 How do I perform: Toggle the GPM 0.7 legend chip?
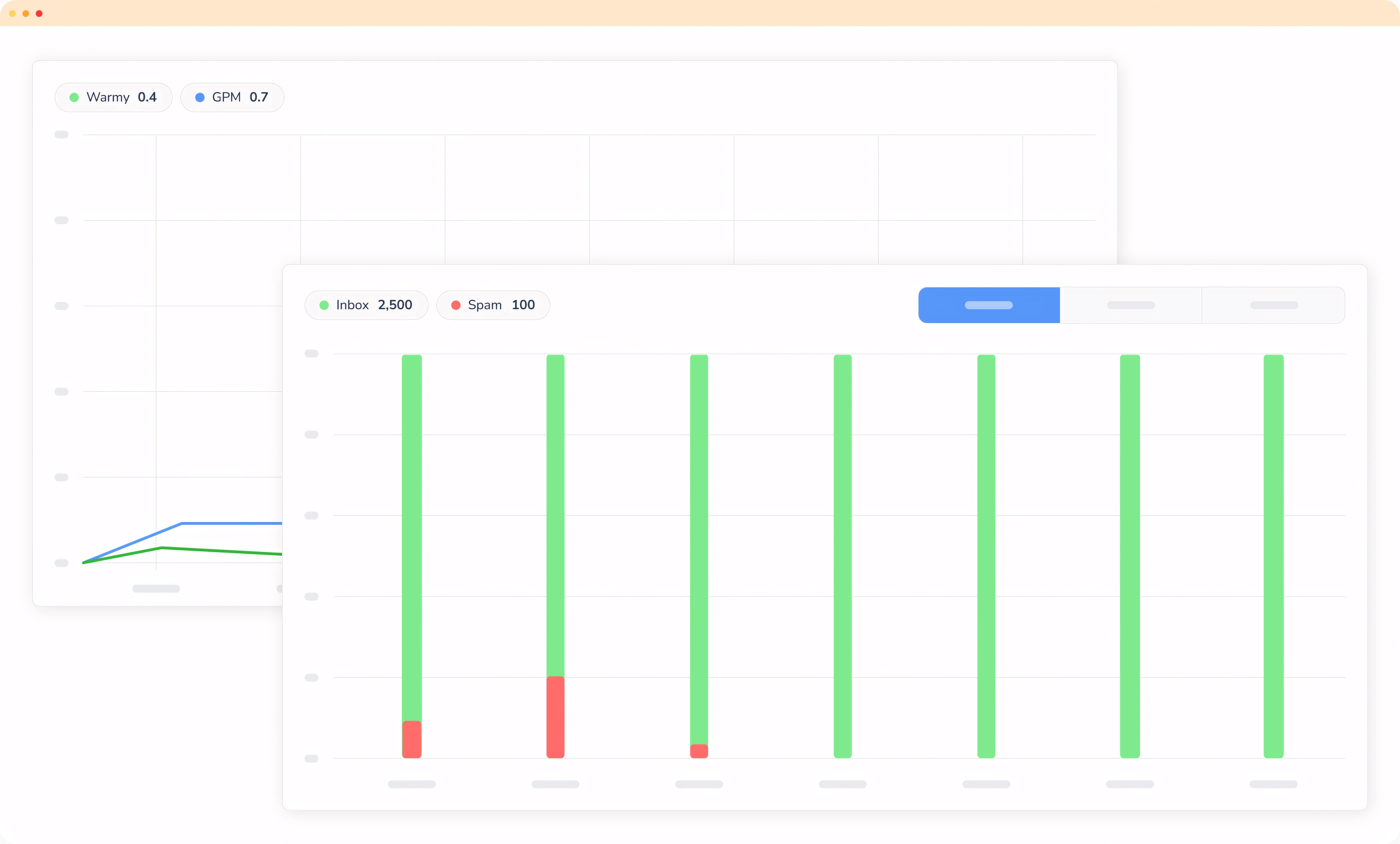click(x=232, y=97)
